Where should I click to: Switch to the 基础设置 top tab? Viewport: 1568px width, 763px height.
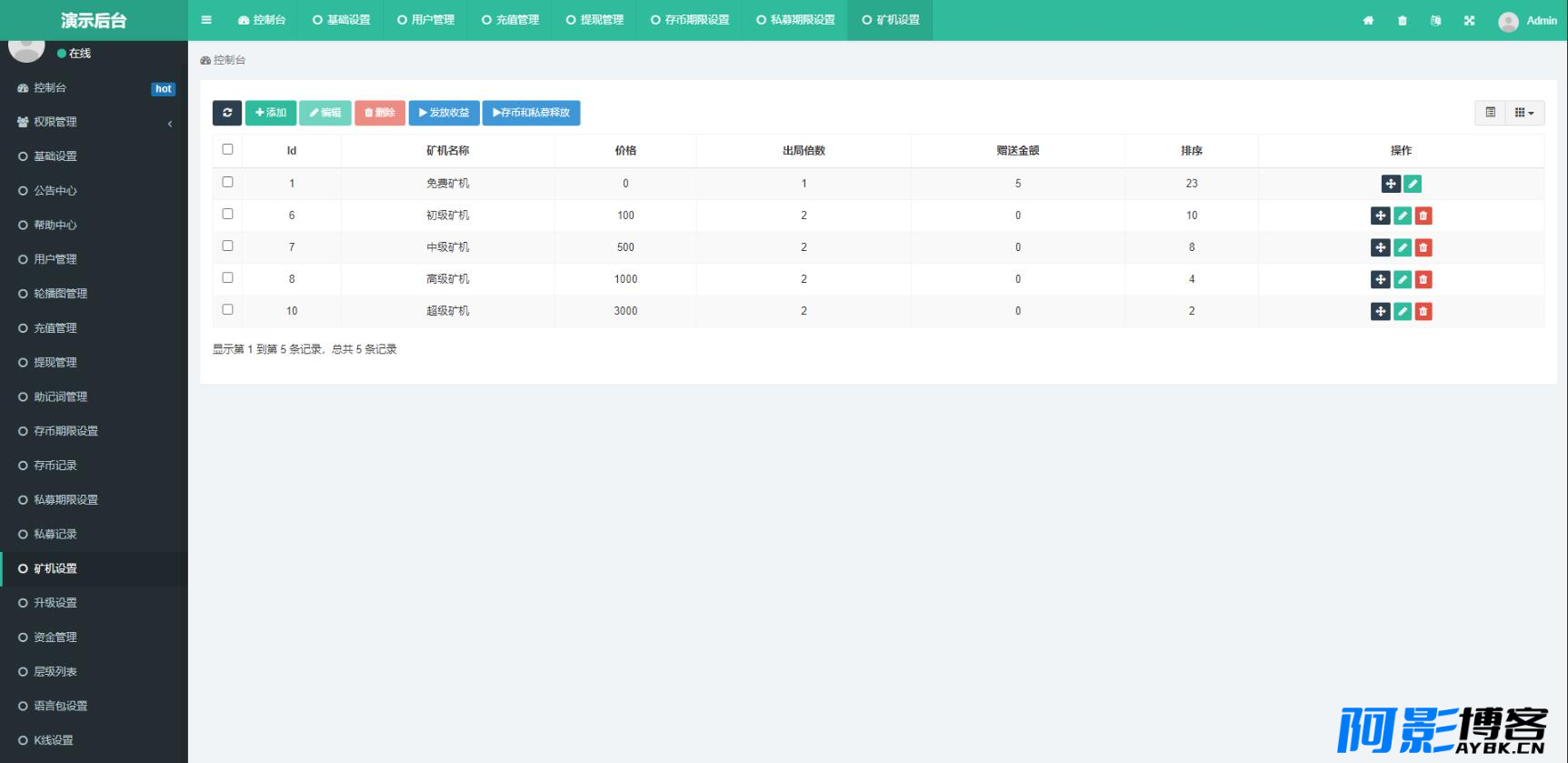341,20
